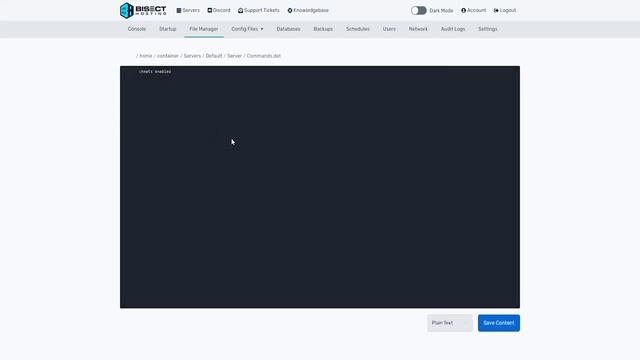This screenshot has height=360, width=640.
Task: Go to the Schedules tab
Action: click(358, 29)
